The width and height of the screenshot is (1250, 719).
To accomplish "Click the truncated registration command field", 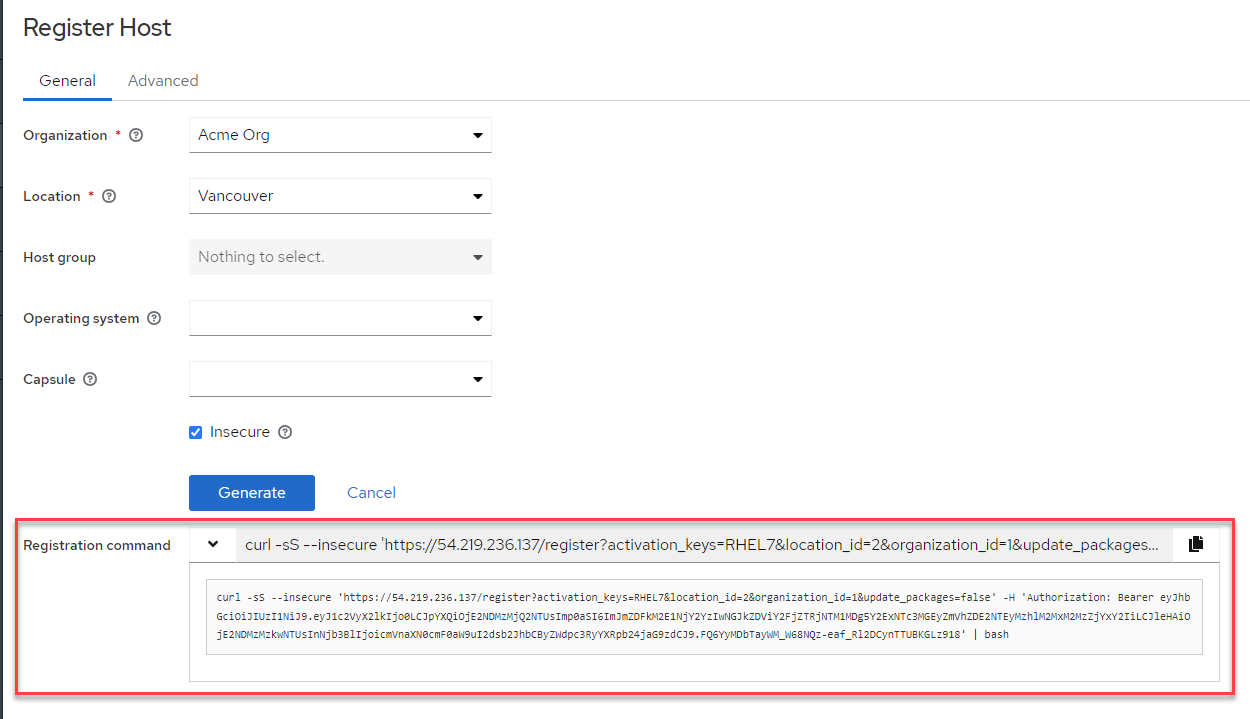I will (702, 545).
